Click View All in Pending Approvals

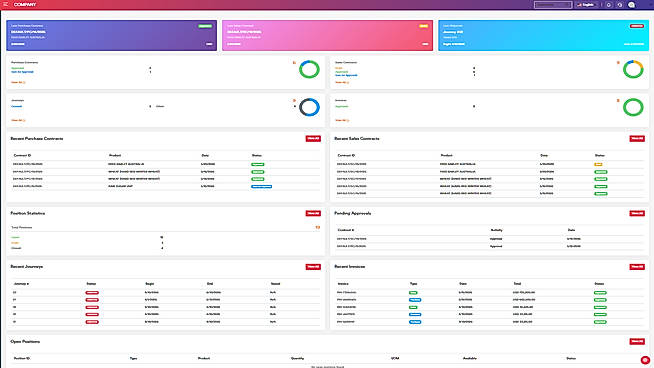(637, 213)
